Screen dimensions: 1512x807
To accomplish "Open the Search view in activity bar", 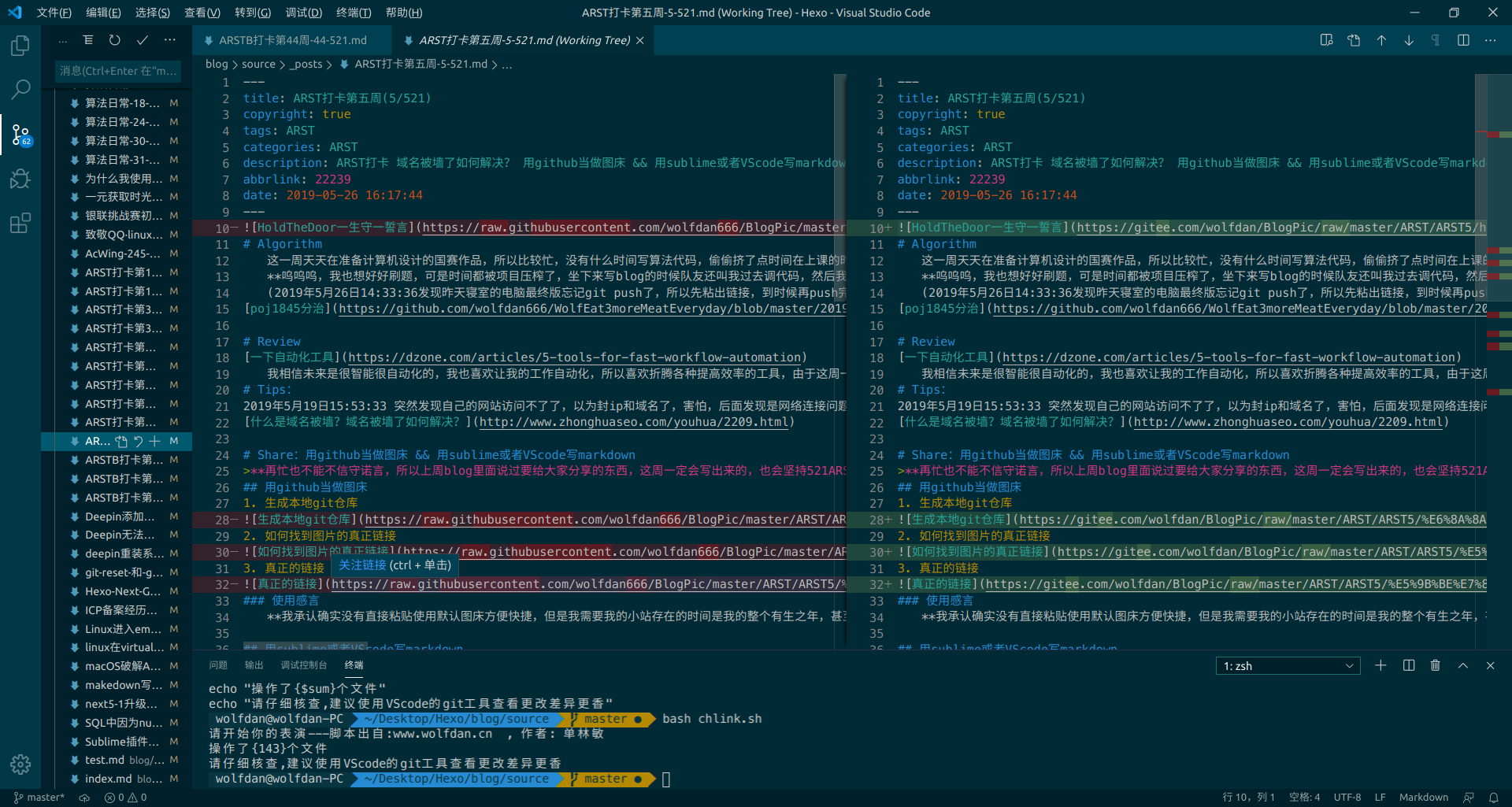I will pyautogui.click(x=20, y=90).
